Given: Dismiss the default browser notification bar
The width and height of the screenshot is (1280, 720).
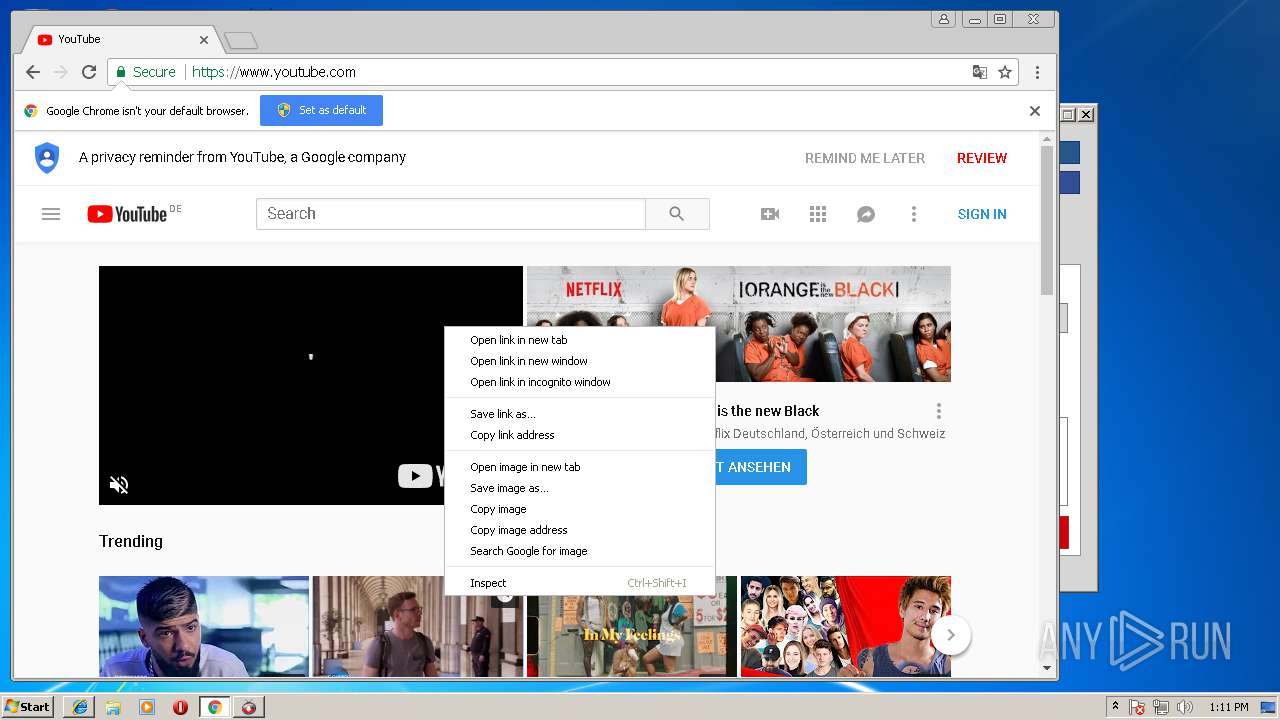Looking at the screenshot, I should click(1035, 111).
